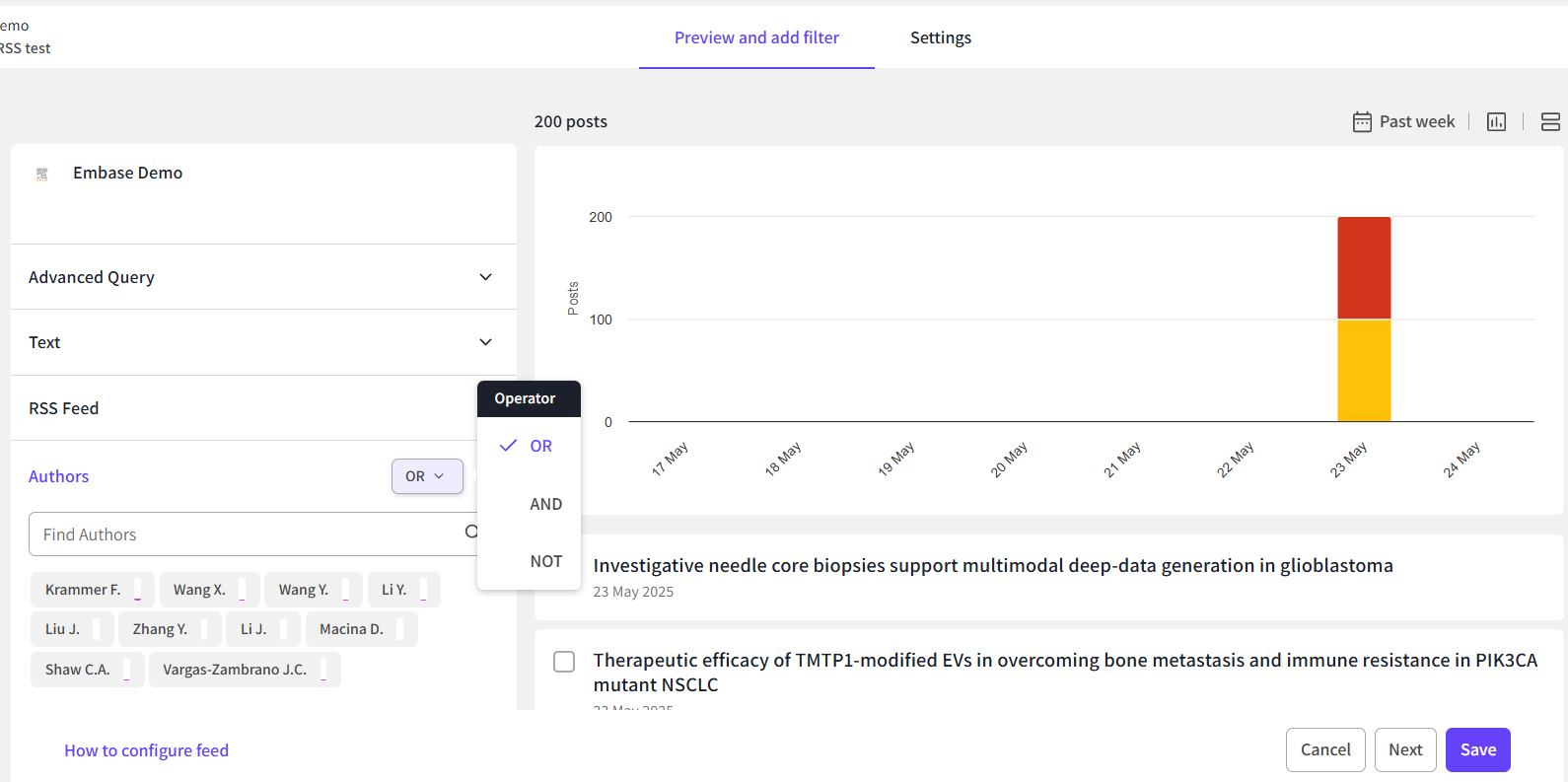Image resolution: width=1568 pixels, height=782 pixels.
Task: Click the search icon in Find Authors
Action: 471,533
